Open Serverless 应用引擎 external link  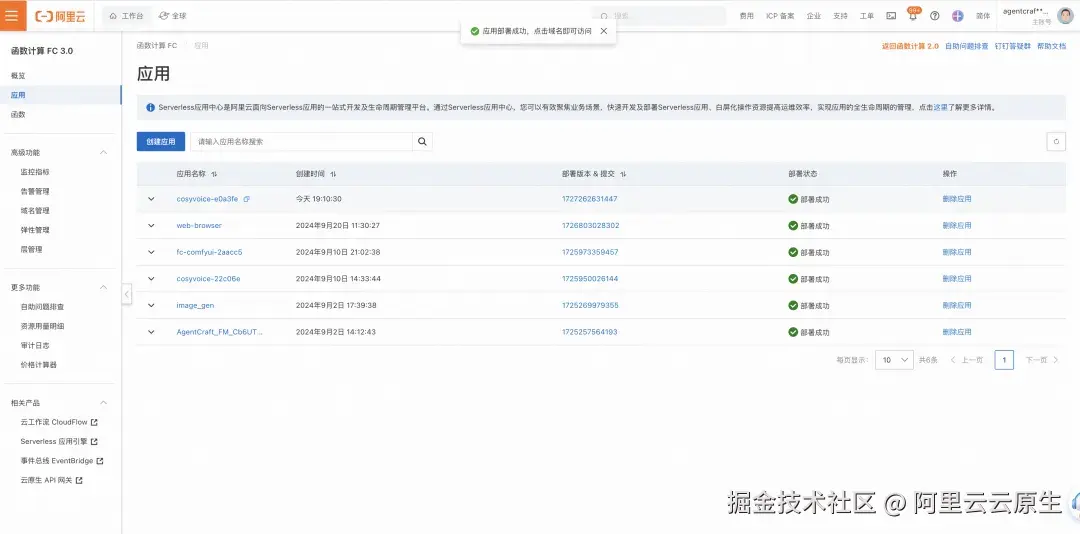[61, 442]
